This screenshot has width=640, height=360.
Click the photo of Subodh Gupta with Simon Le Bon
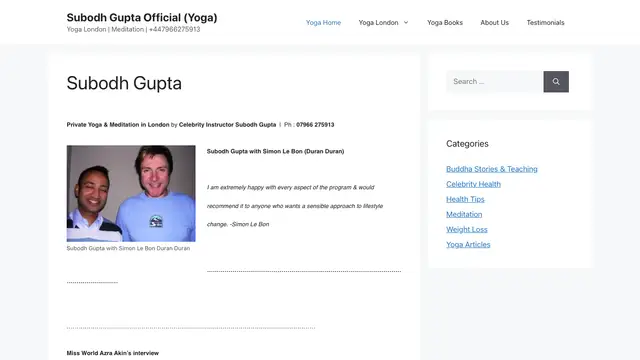(131, 193)
